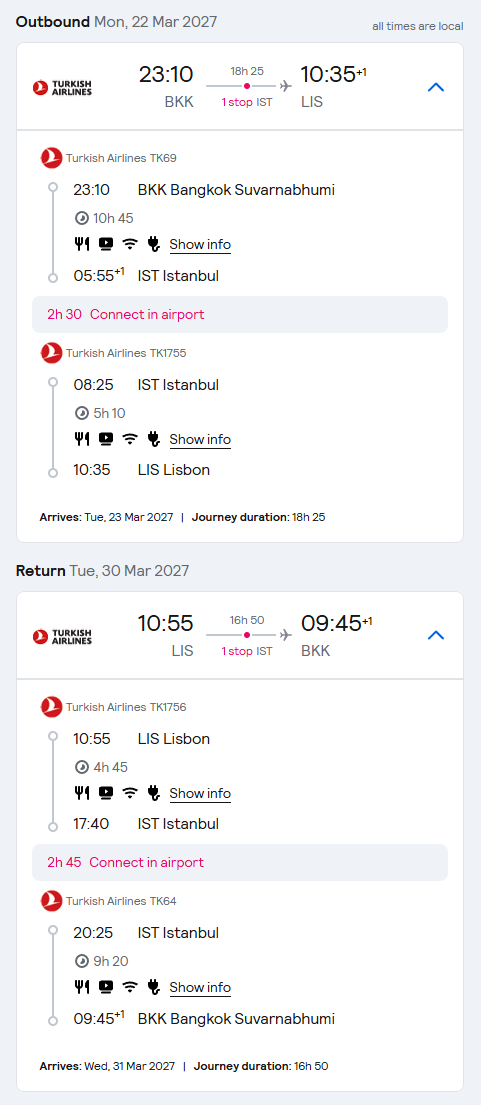Click the WiFi icon for flight TK1756

130,793
